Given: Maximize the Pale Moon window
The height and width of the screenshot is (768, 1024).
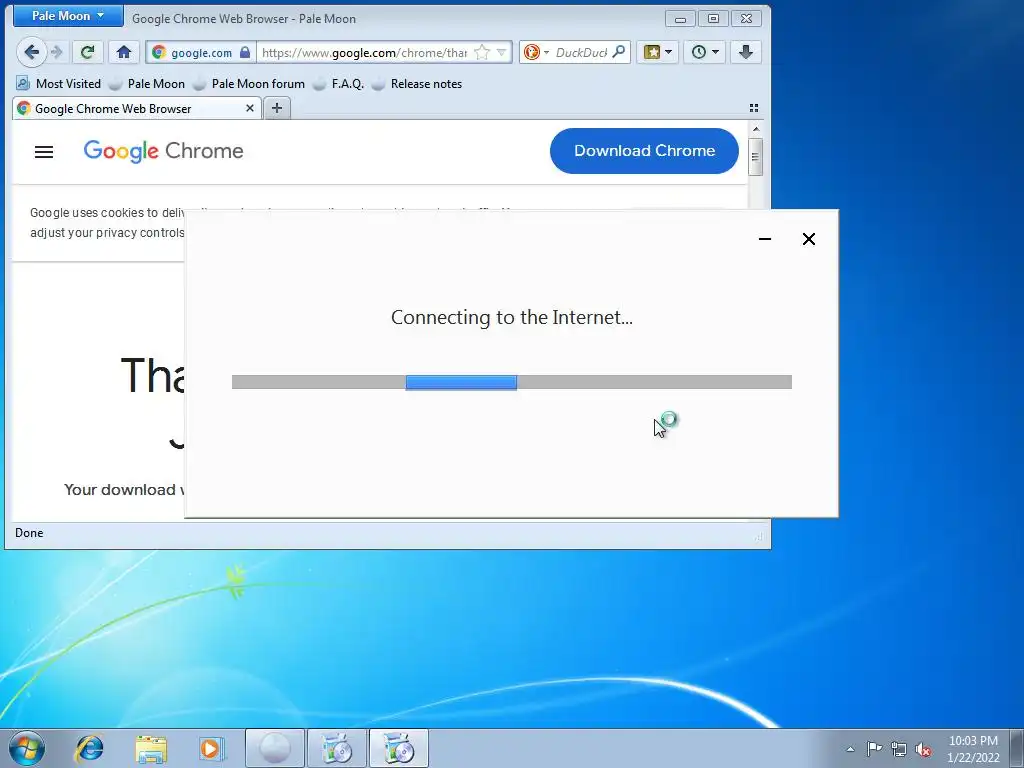Looking at the screenshot, I should [713, 19].
